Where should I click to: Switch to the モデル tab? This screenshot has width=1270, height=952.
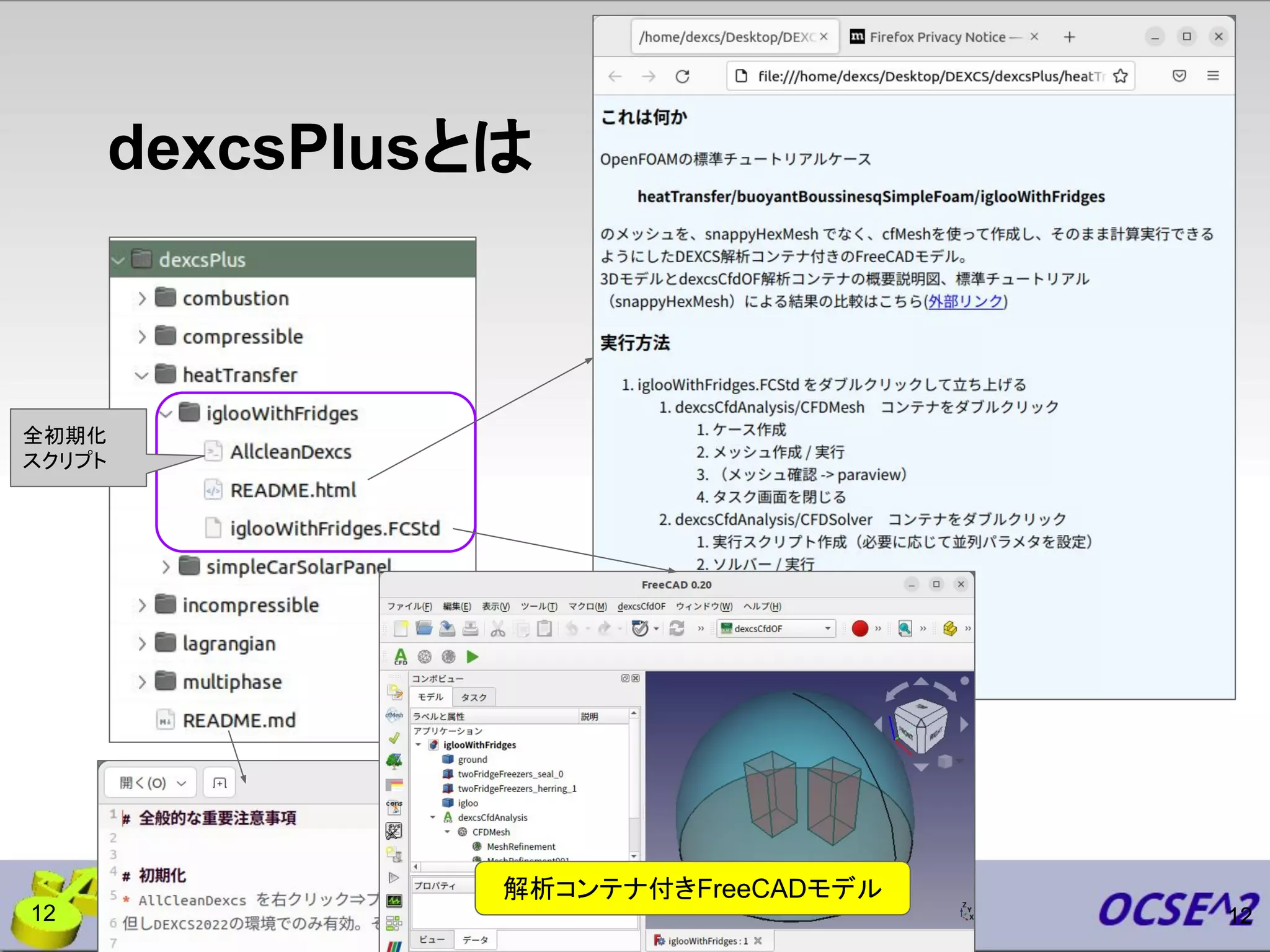click(x=430, y=697)
